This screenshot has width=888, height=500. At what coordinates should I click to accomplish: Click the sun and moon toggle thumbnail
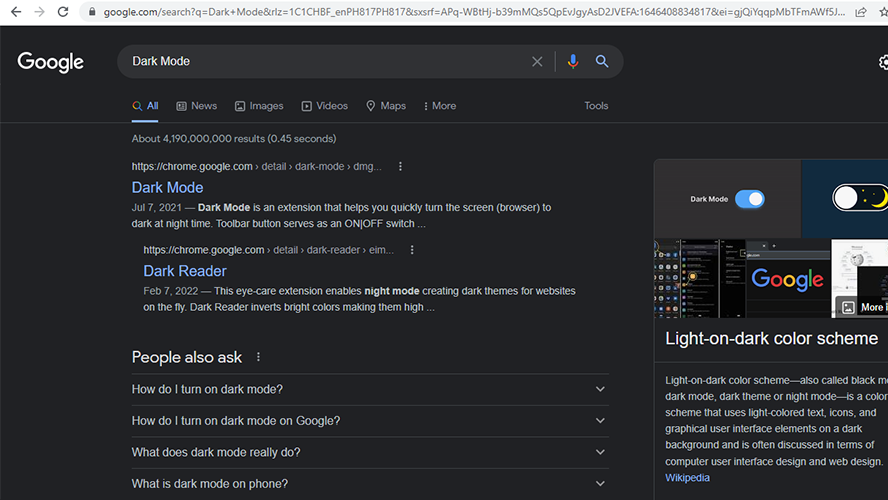pos(858,198)
